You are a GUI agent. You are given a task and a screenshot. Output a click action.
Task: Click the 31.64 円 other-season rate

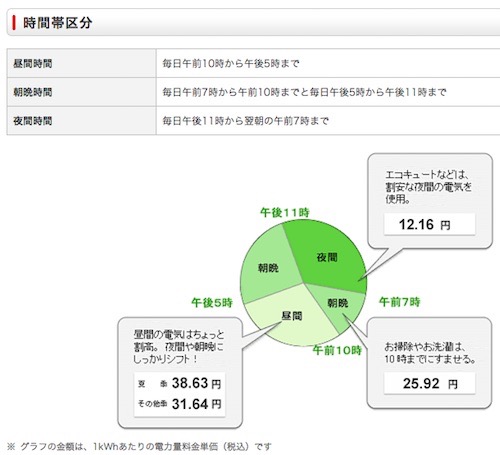coord(196,404)
